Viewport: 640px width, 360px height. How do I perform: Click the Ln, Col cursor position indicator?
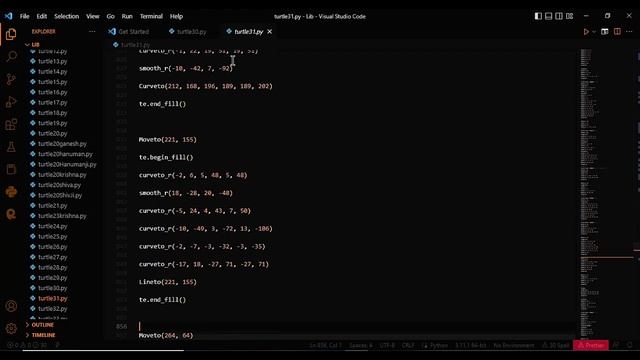[x=325, y=345]
